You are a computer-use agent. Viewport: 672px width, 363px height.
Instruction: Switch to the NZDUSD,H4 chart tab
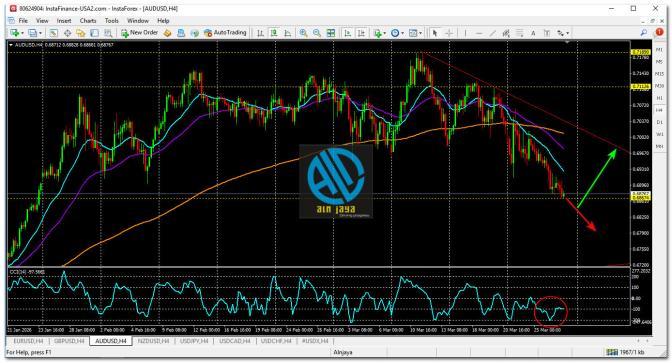[153, 341]
